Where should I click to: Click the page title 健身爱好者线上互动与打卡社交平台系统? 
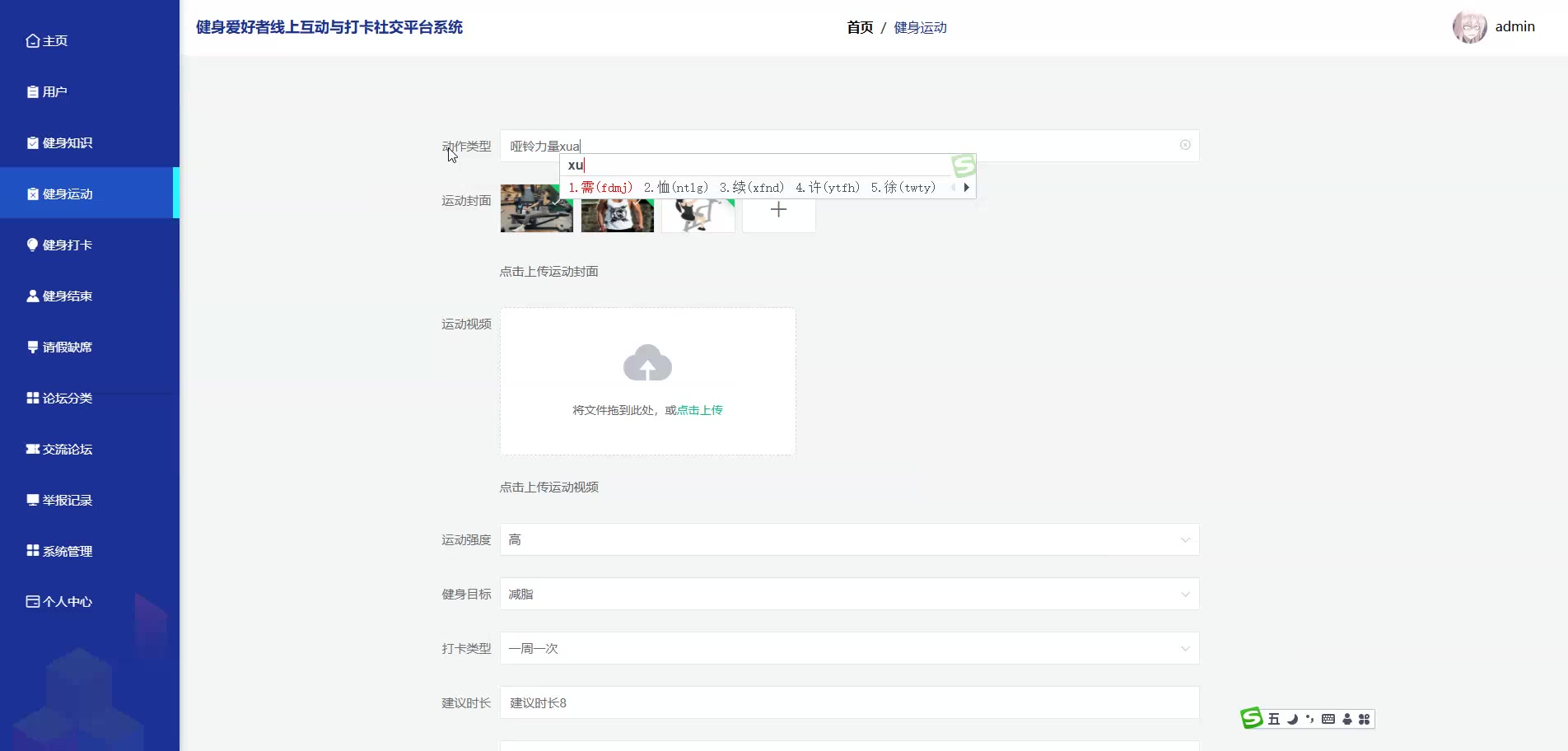329,27
